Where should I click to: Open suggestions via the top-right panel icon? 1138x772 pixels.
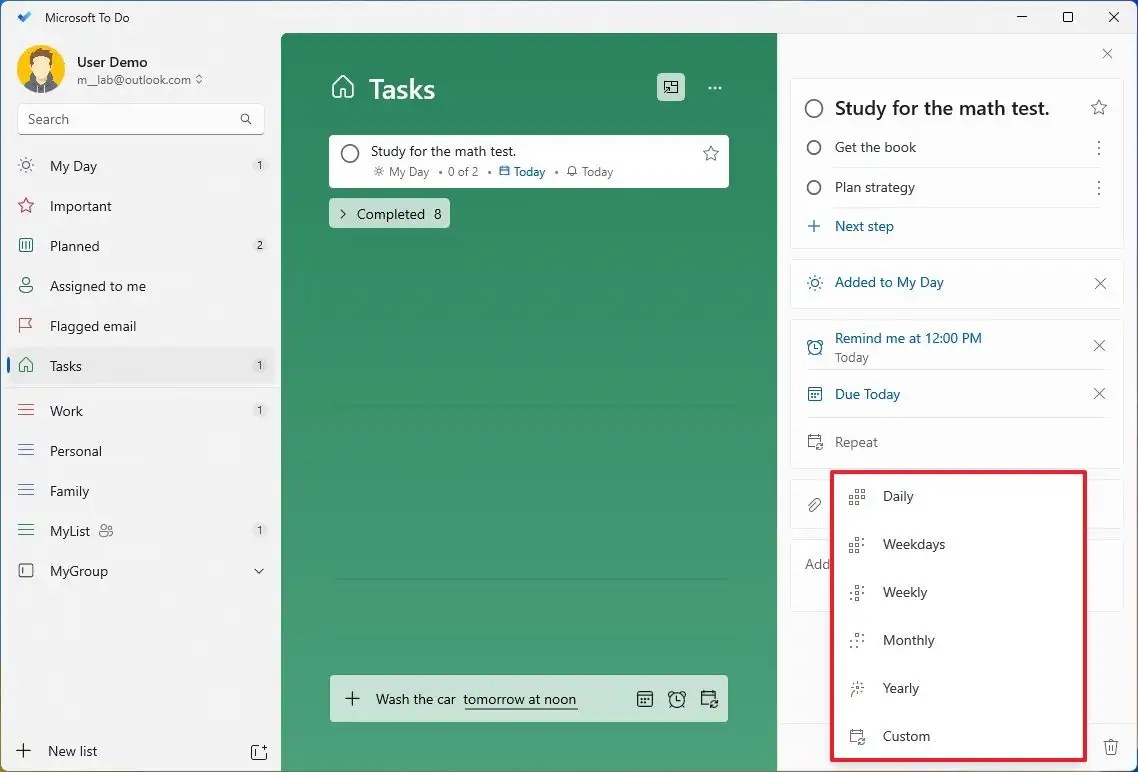(x=670, y=88)
